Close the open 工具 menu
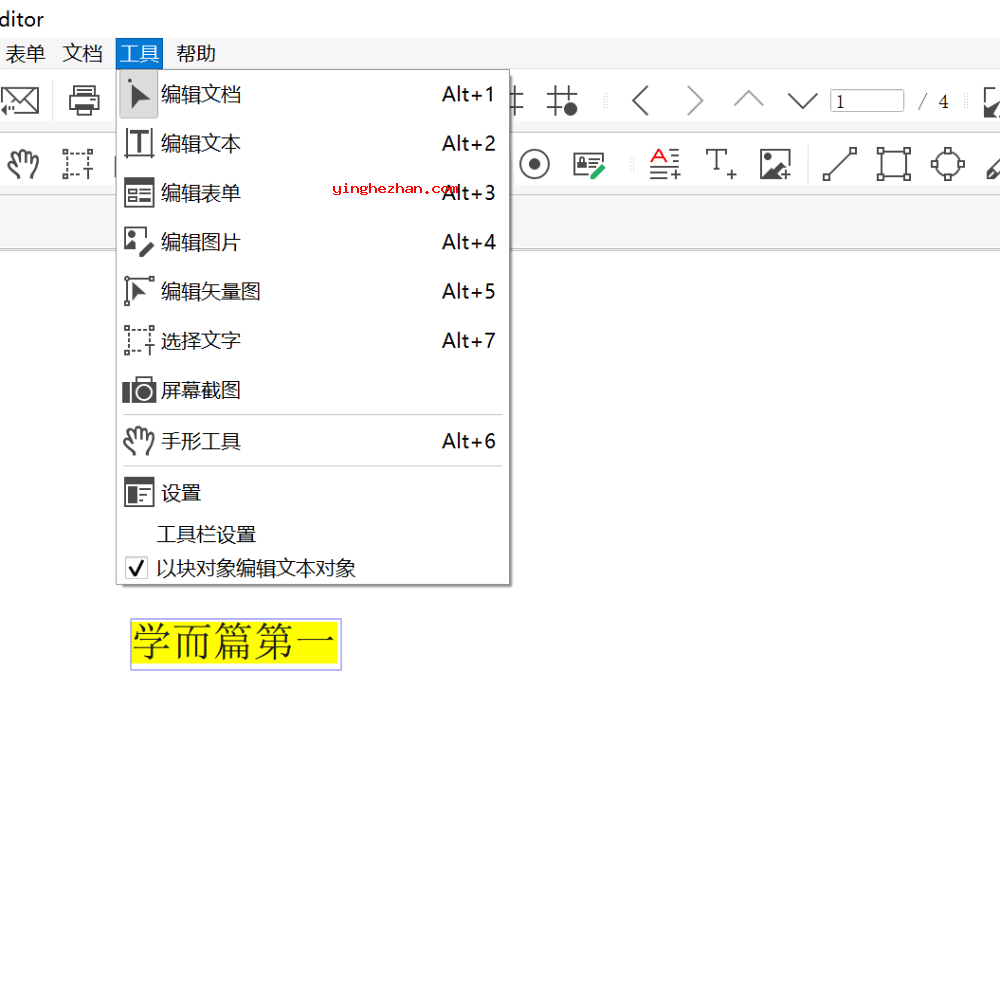The width and height of the screenshot is (1000, 981). point(139,54)
